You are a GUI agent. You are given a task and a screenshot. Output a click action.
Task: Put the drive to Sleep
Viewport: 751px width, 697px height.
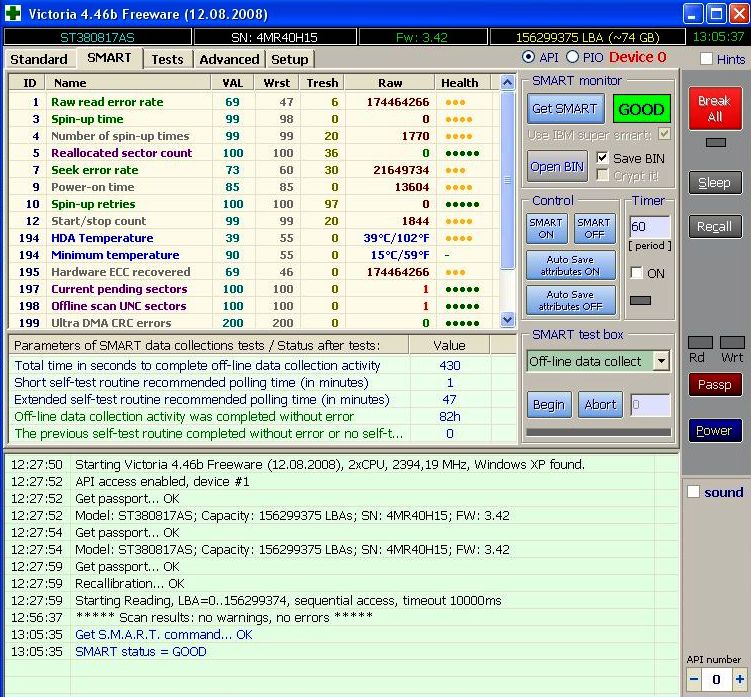click(715, 183)
